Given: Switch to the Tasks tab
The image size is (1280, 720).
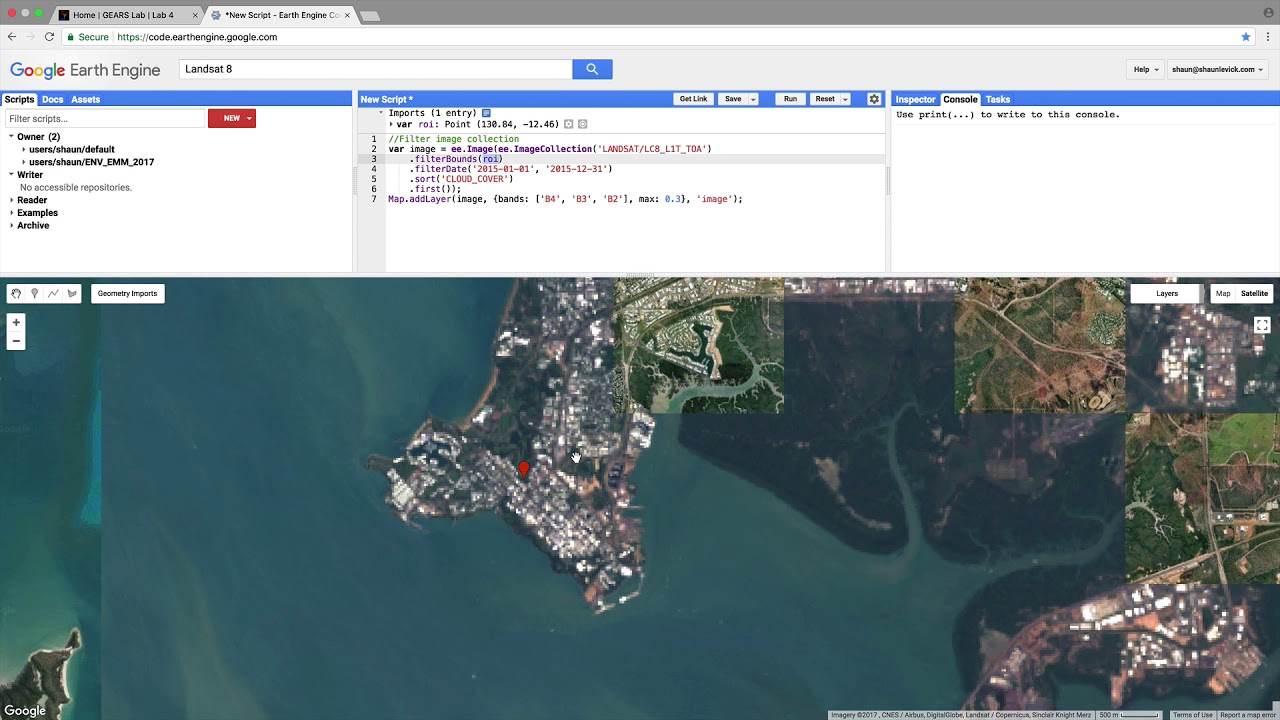Looking at the screenshot, I should click(998, 99).
